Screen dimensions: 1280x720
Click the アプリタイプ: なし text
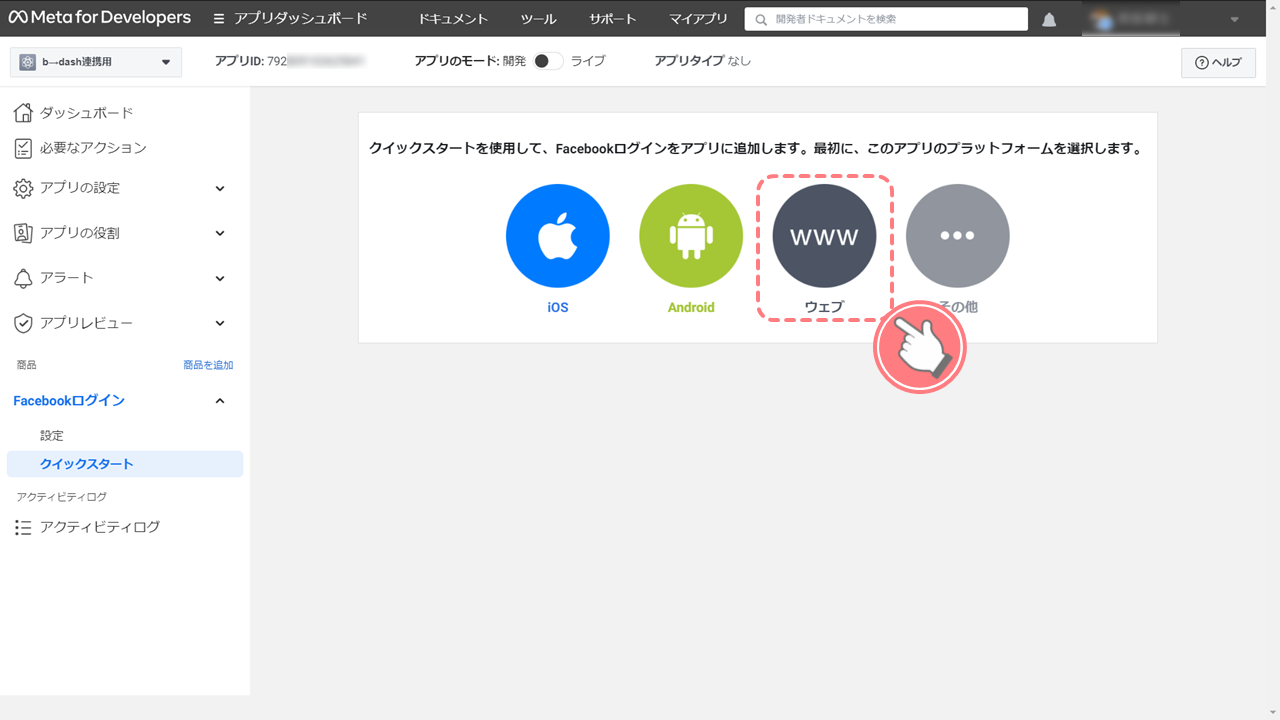pyautogui.click(x=703, y=61)
